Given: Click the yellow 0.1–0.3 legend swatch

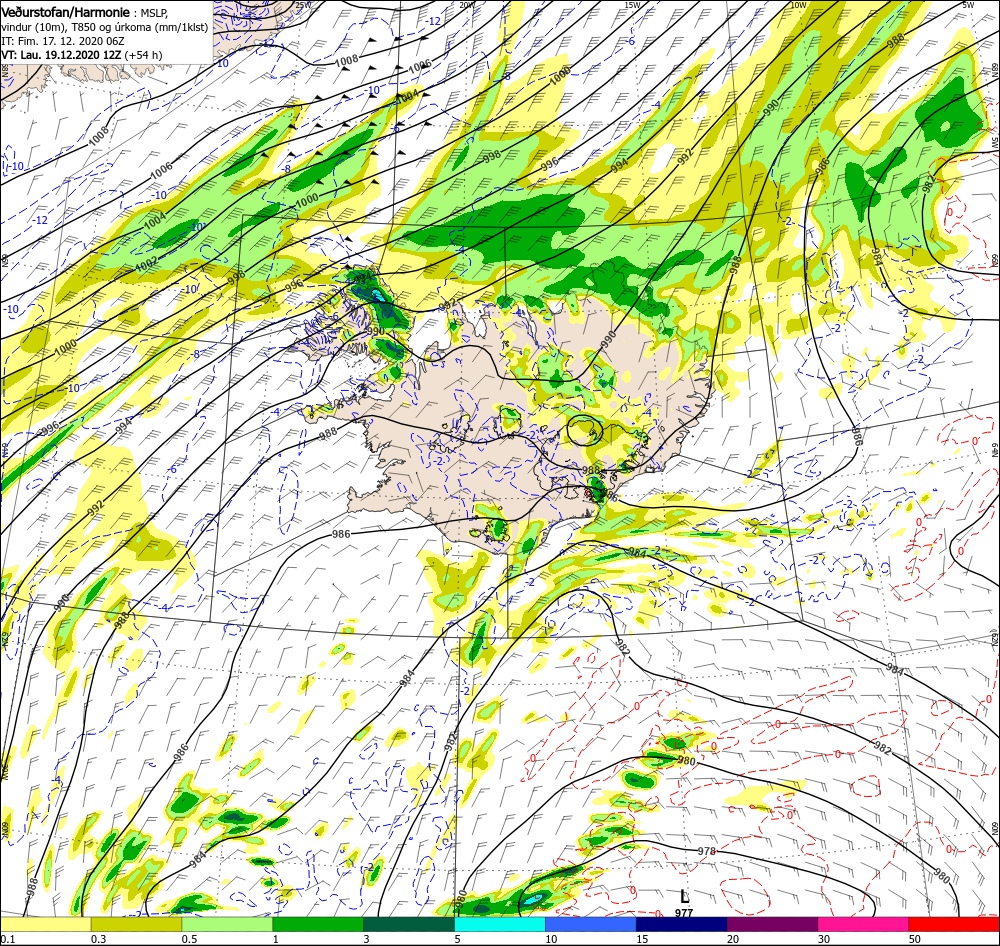Looking at the screenshot, I should tap(46, 924).
